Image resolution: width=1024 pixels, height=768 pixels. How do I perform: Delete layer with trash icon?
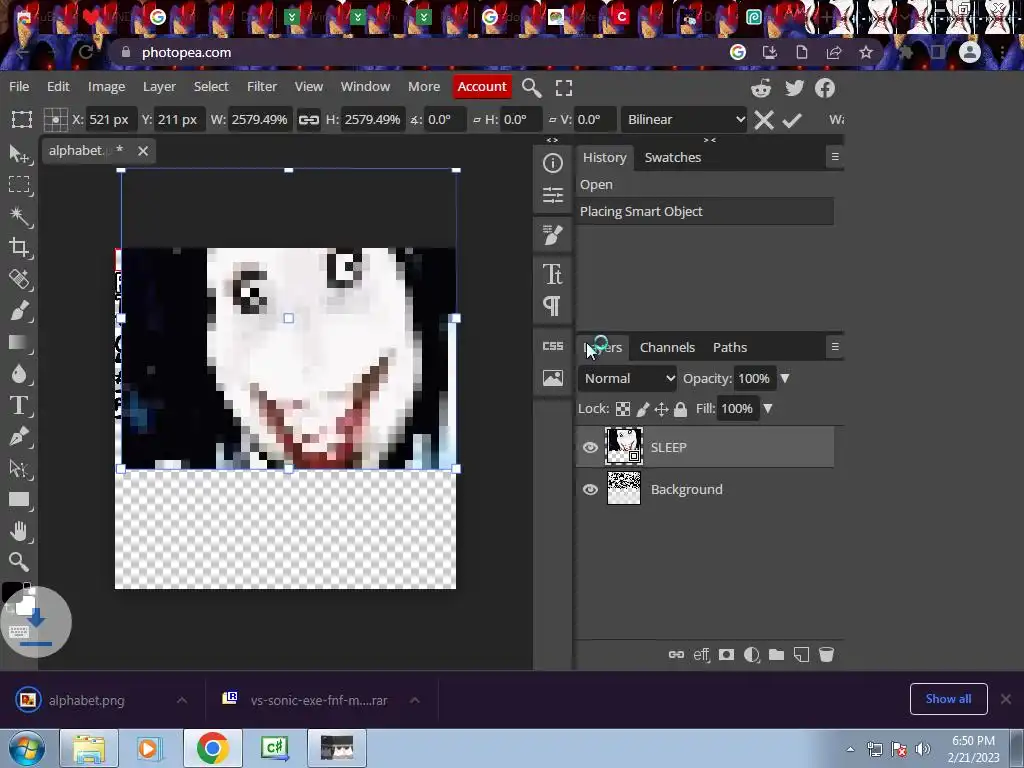(826, 654)
